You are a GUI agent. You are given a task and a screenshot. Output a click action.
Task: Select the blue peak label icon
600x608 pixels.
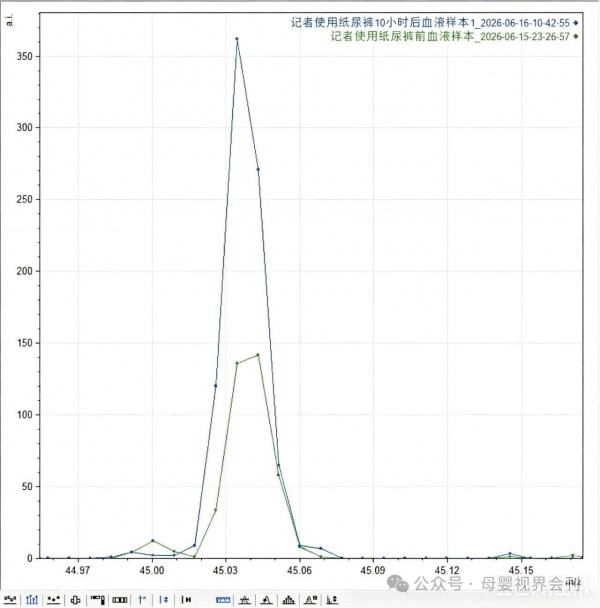click(x=142, y=600)
